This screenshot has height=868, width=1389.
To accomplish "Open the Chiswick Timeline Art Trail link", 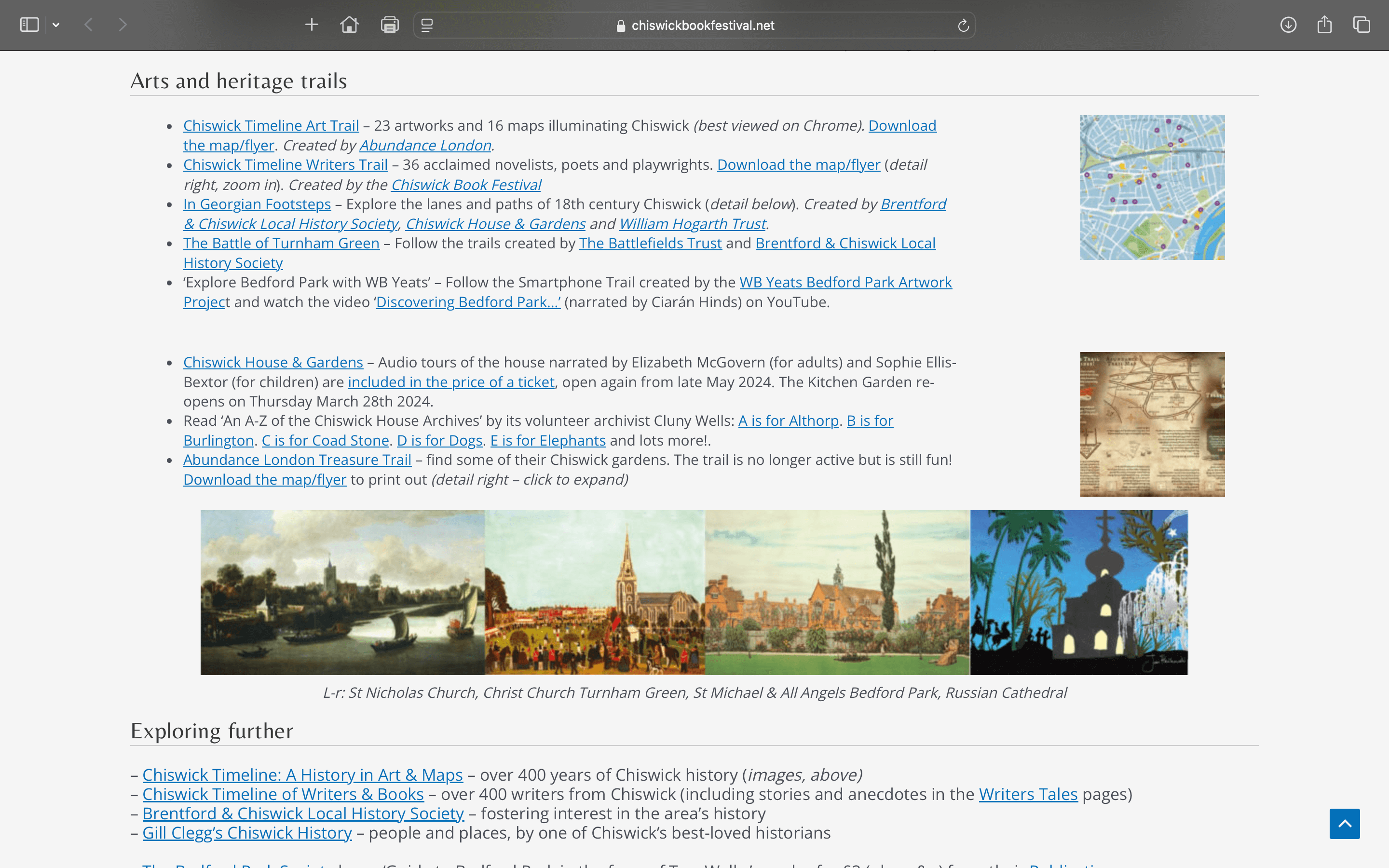I will point(271,126).
